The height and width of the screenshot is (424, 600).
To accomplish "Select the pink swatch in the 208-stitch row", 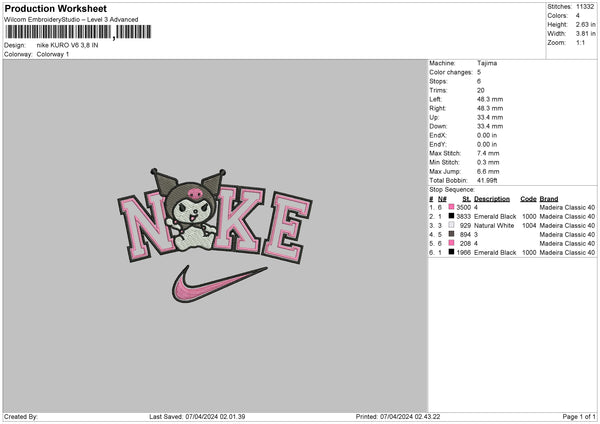I will pyautogui.click(x=452, y=243).
